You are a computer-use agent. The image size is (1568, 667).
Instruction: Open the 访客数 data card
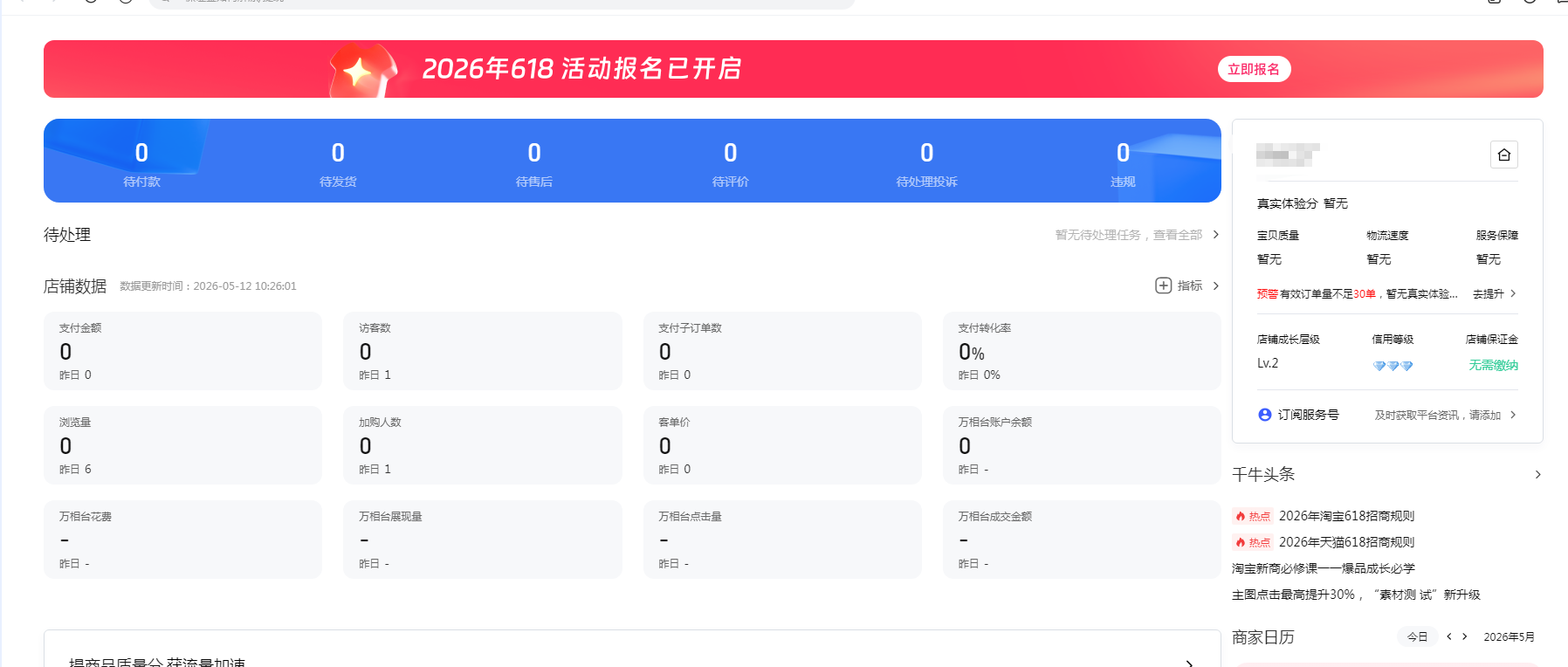point(483,351)
